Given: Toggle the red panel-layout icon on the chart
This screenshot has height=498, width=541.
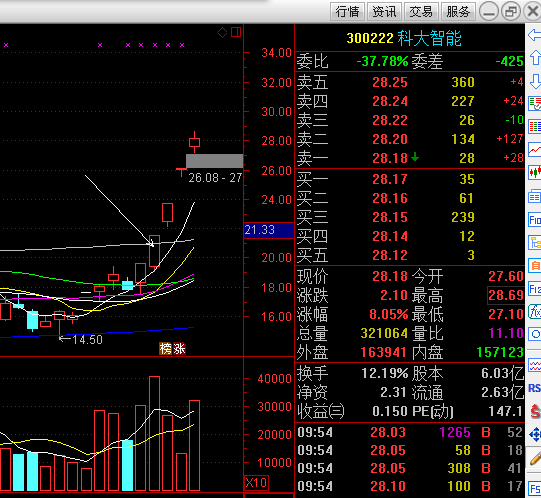Looking at the screenshot, I should (236, 32).
